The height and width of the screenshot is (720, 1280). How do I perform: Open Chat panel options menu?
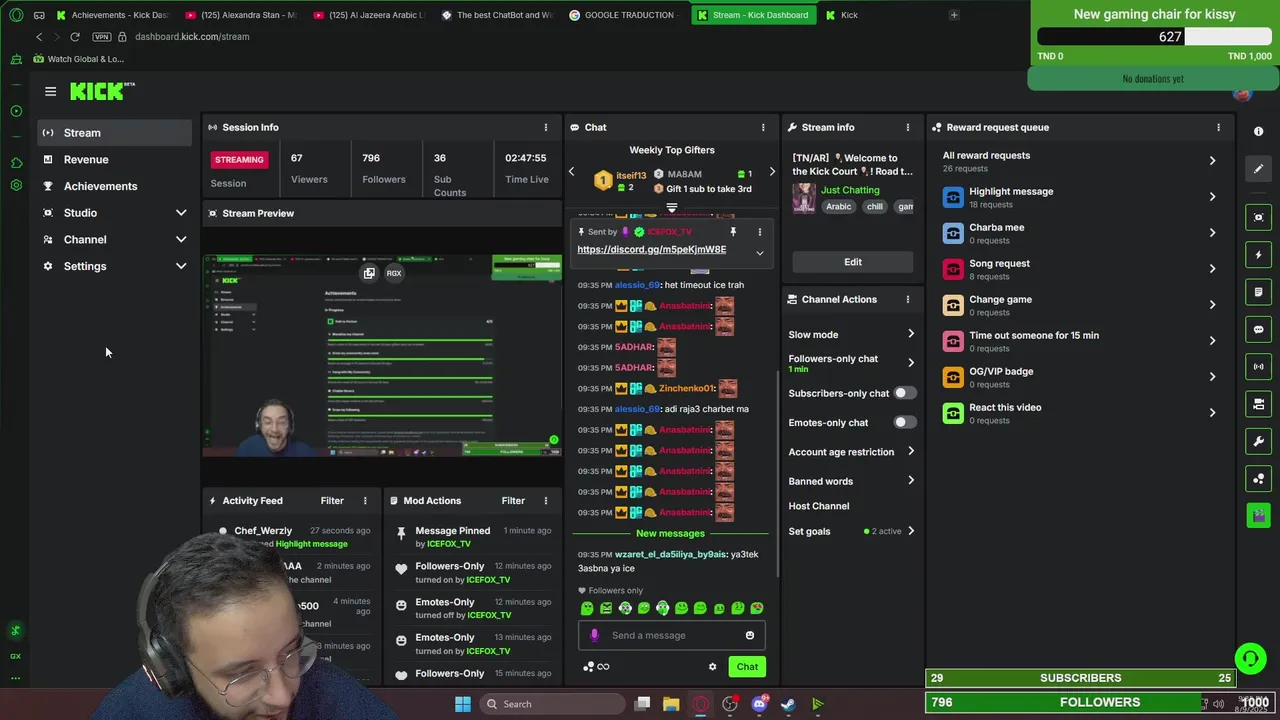coord(763,127)
